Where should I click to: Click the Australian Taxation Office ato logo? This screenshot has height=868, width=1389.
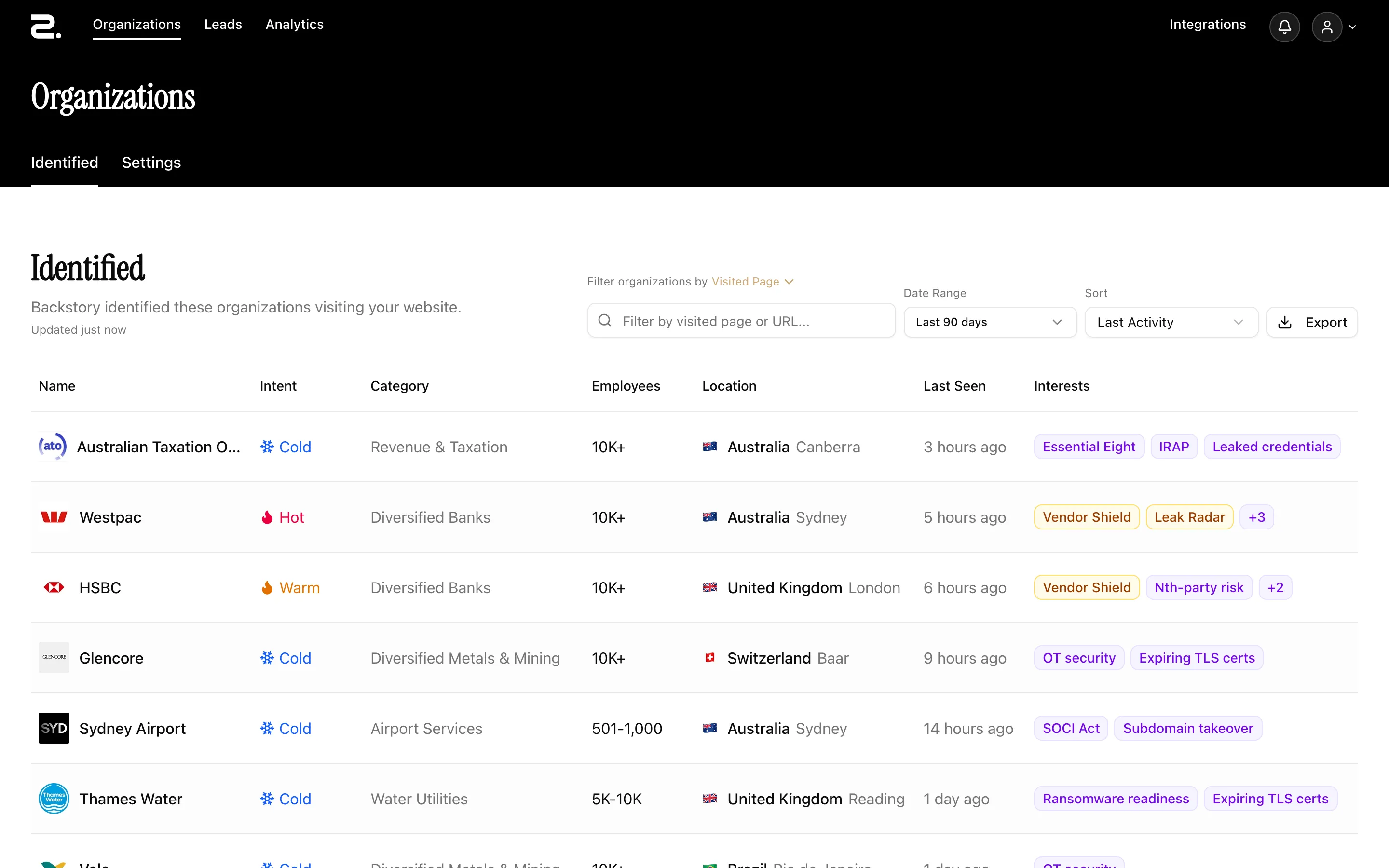(53, 446)
